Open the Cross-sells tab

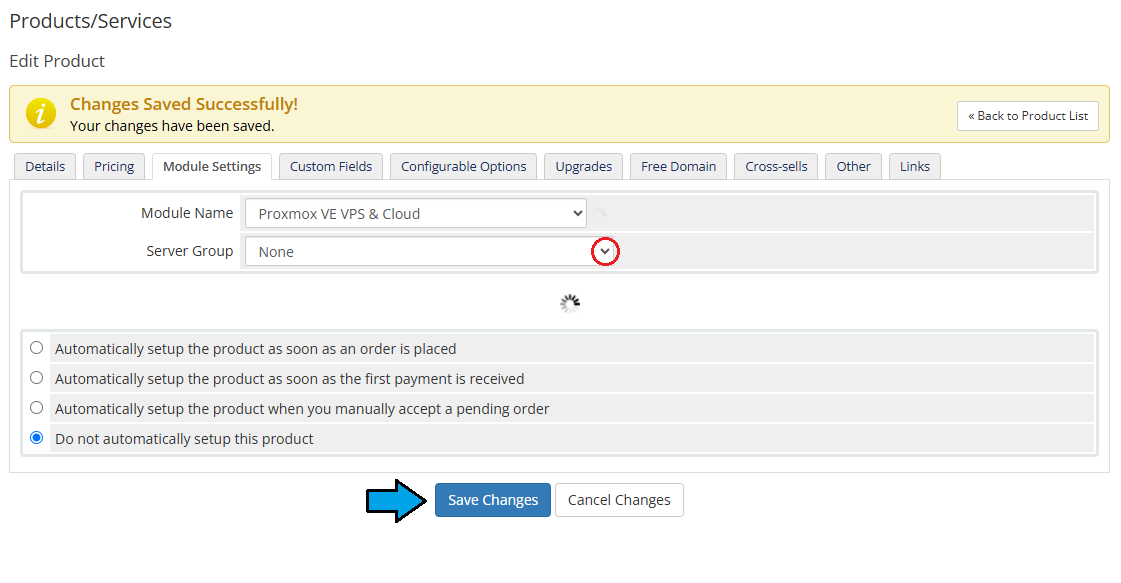pos(776,166)
